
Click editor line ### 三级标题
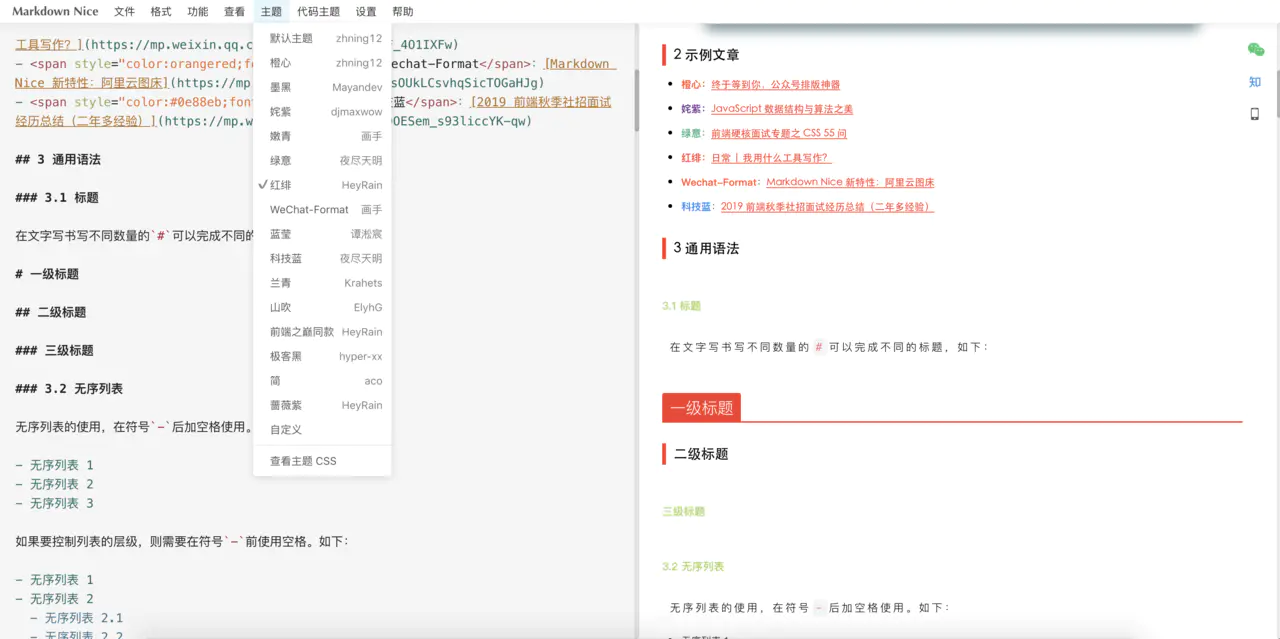[54, 350]
